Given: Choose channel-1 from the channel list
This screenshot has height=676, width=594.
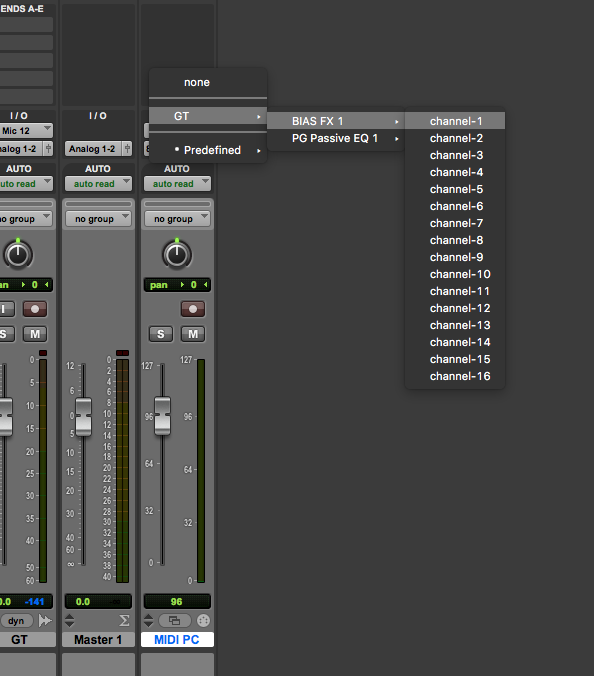Looking at the screenshot, I should click(455, 121).
